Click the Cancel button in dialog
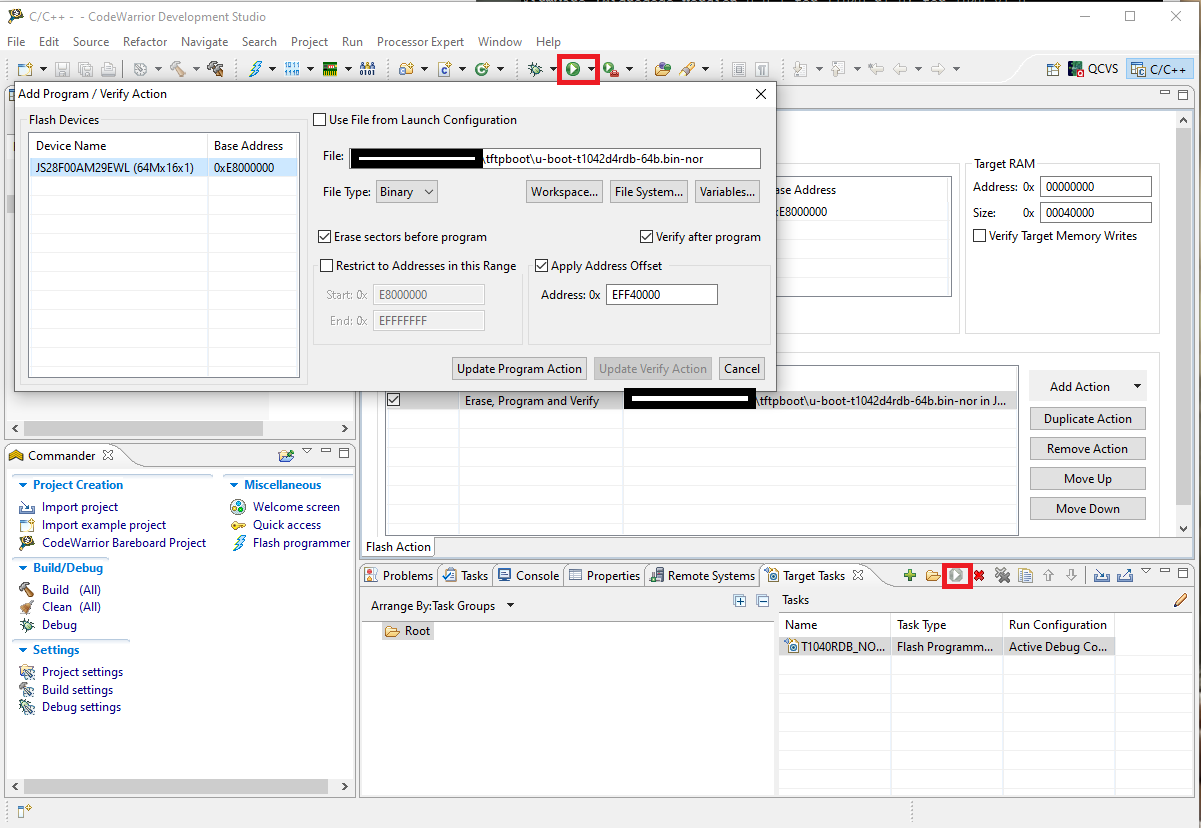 pos(742,369)
